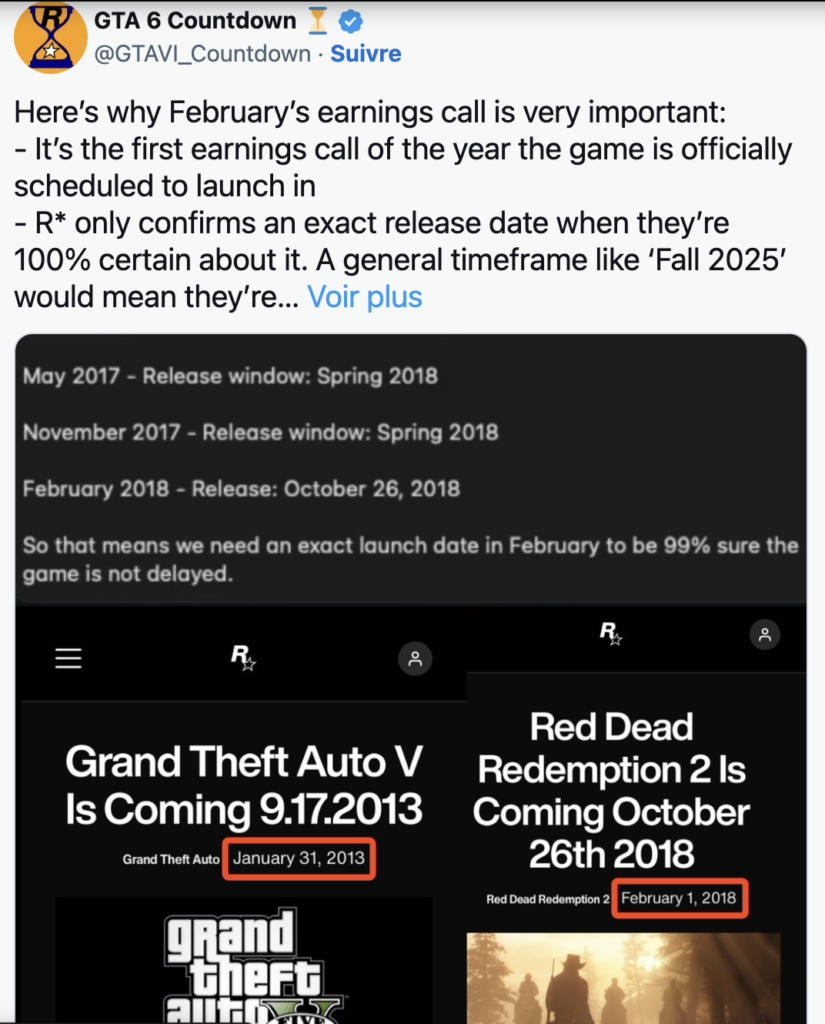
Task: Open the GTA 6 Countdown display name
Action: click(x=196, y=21)
